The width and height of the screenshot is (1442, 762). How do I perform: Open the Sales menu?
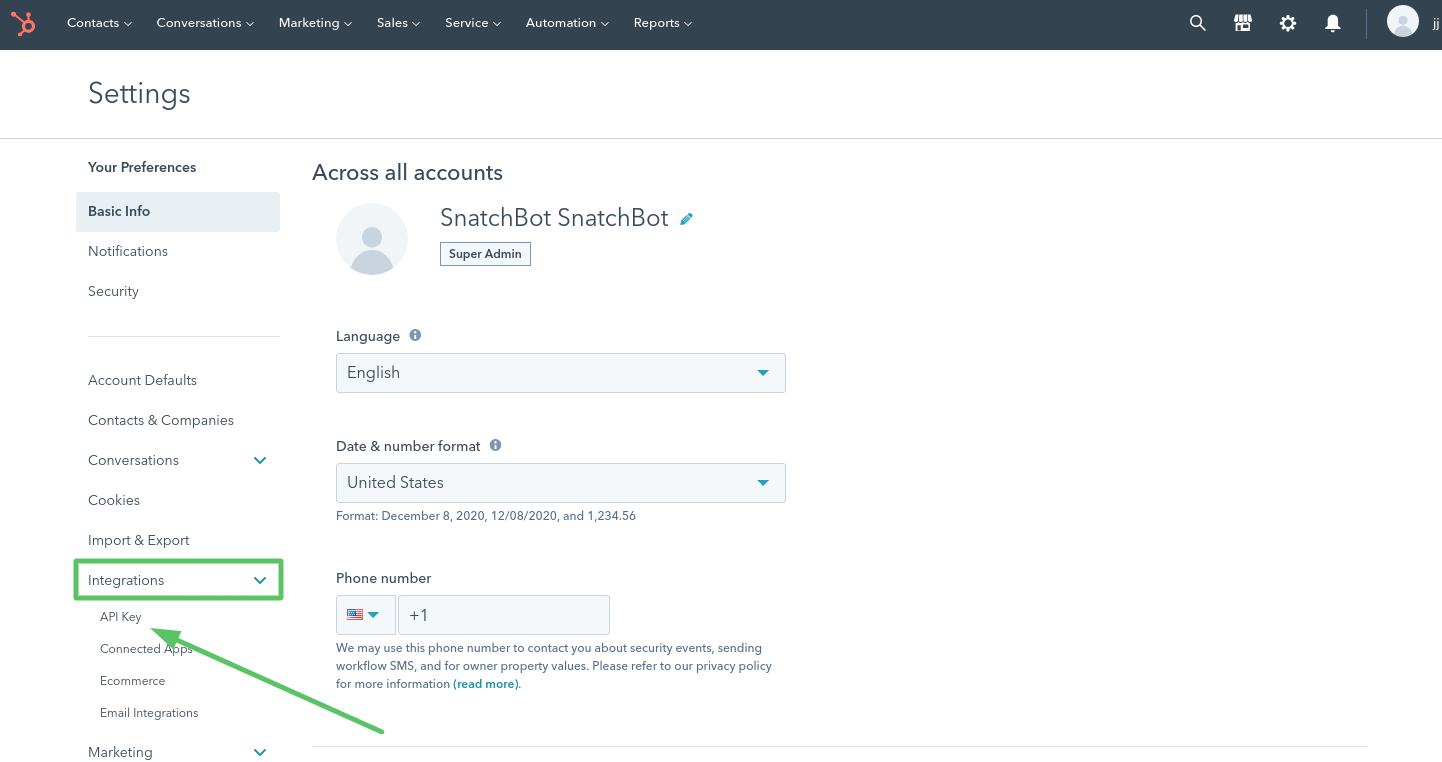click(398, 23)
